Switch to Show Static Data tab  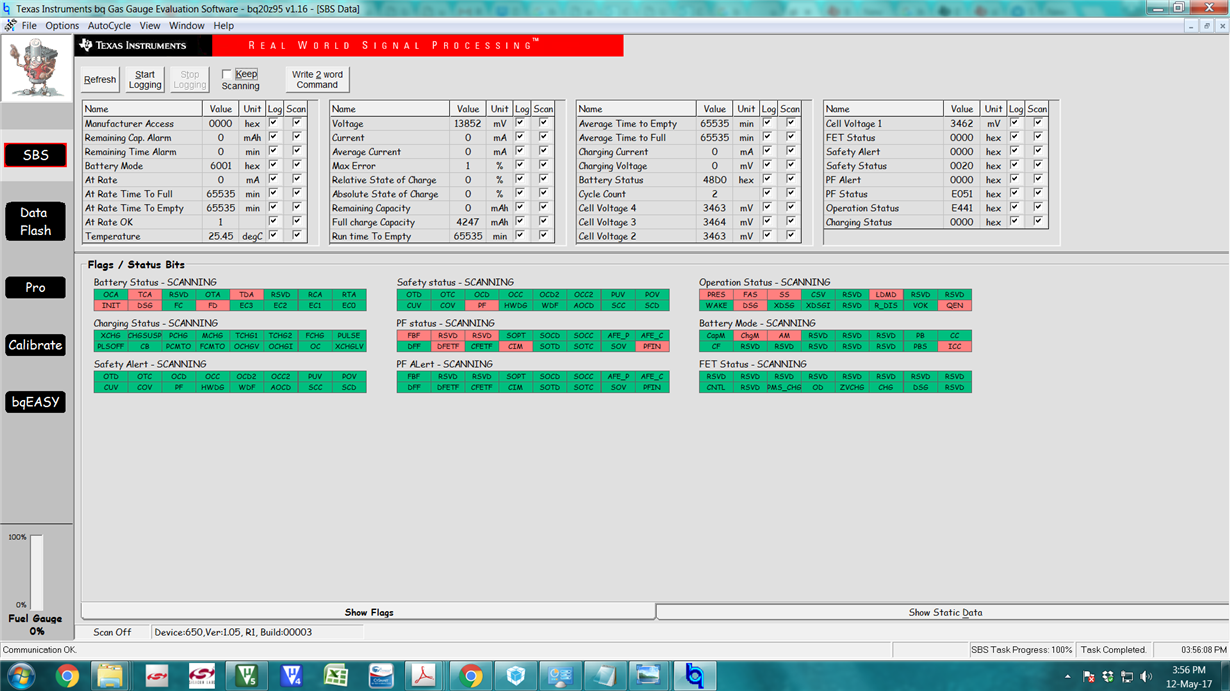point(945,612)
